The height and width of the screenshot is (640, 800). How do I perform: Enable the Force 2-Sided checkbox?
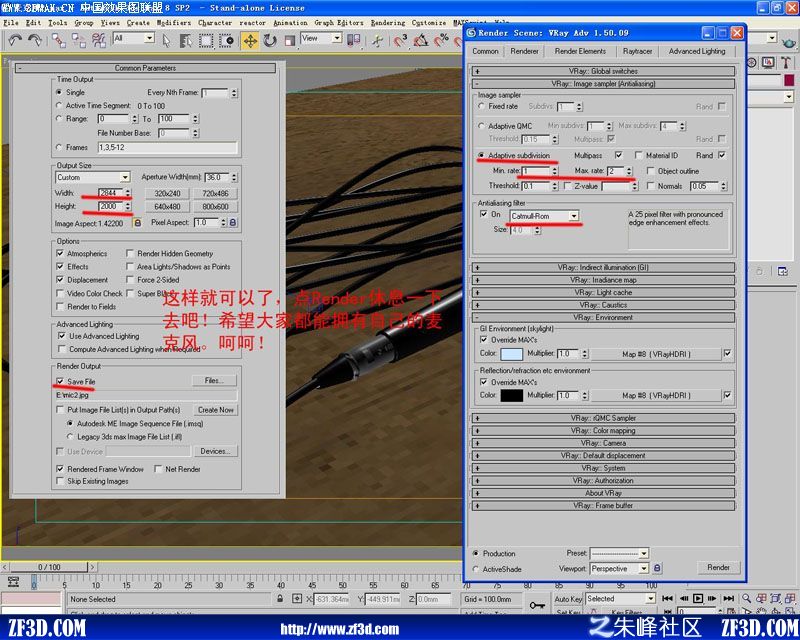pyautogui.click(x=130, y=280)
